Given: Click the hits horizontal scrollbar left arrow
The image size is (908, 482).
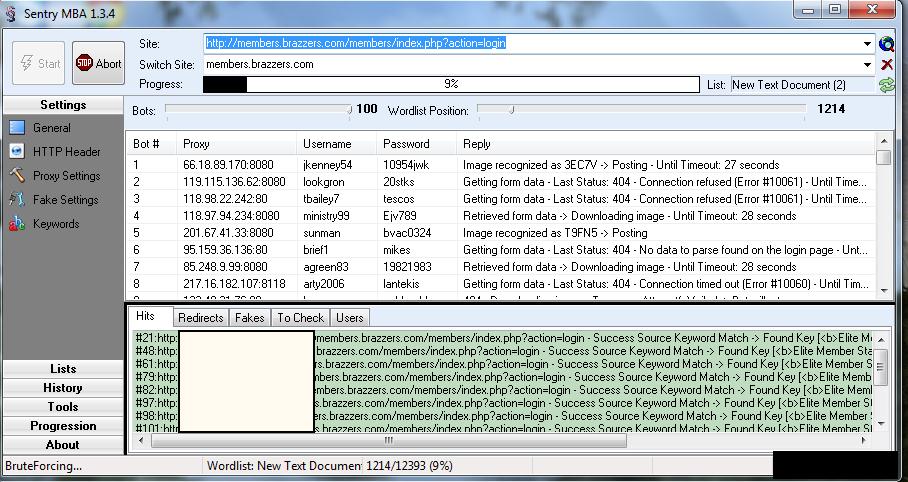Looking at the screenshot, I should [x=141, y=440].
